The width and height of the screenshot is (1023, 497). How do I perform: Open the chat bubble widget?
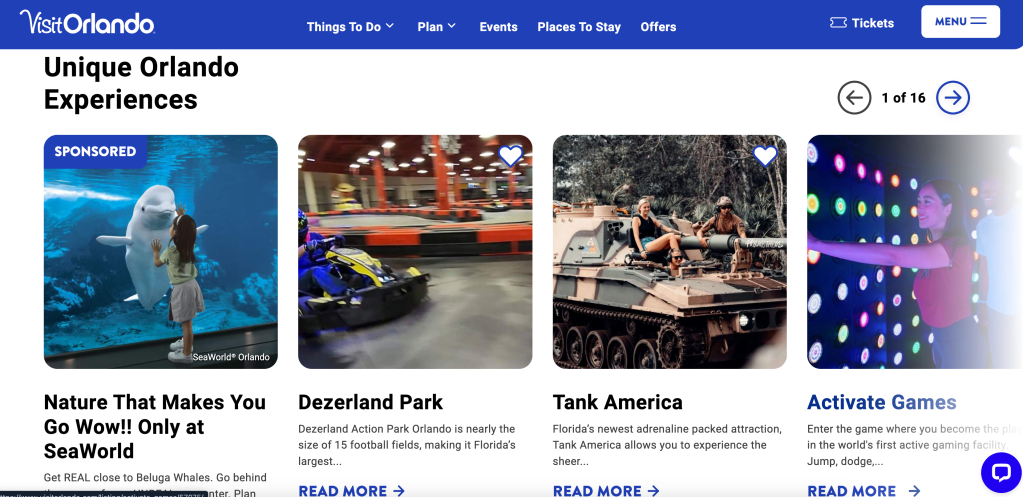1001,472
